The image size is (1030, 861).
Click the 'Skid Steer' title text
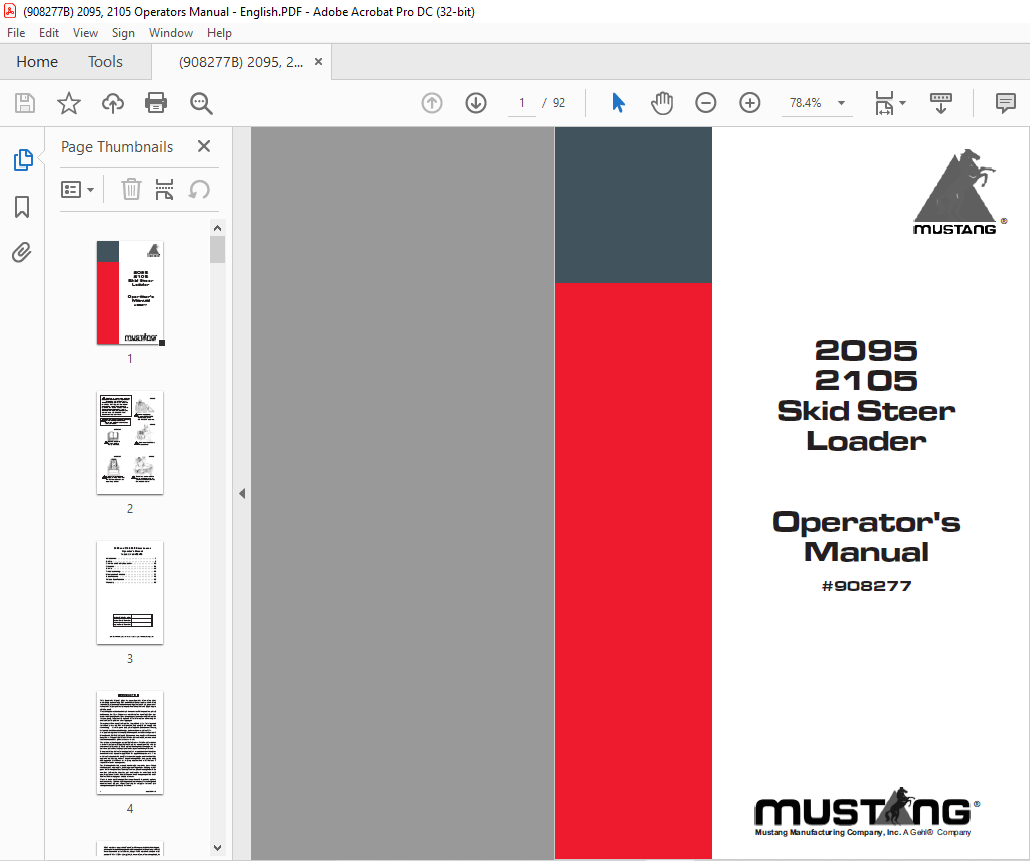[x=866, y=411]
